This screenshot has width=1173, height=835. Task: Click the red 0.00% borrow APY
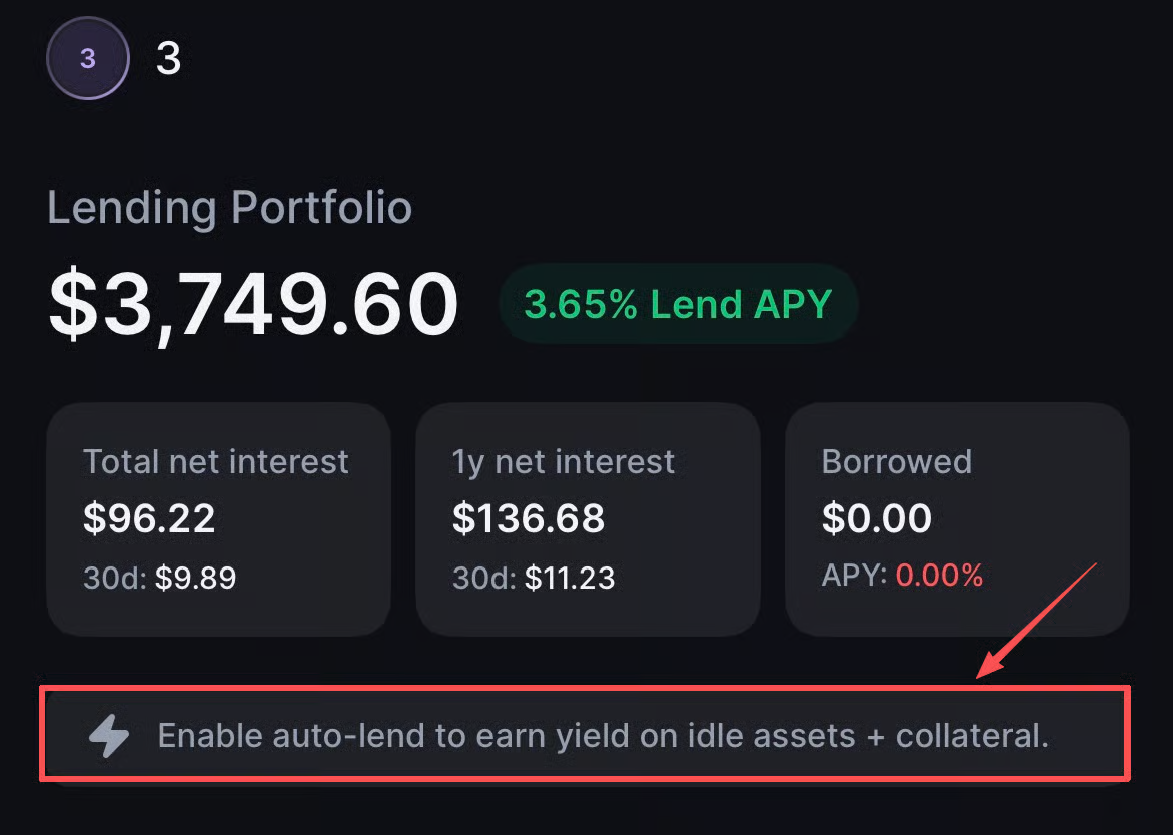[939, 575]
